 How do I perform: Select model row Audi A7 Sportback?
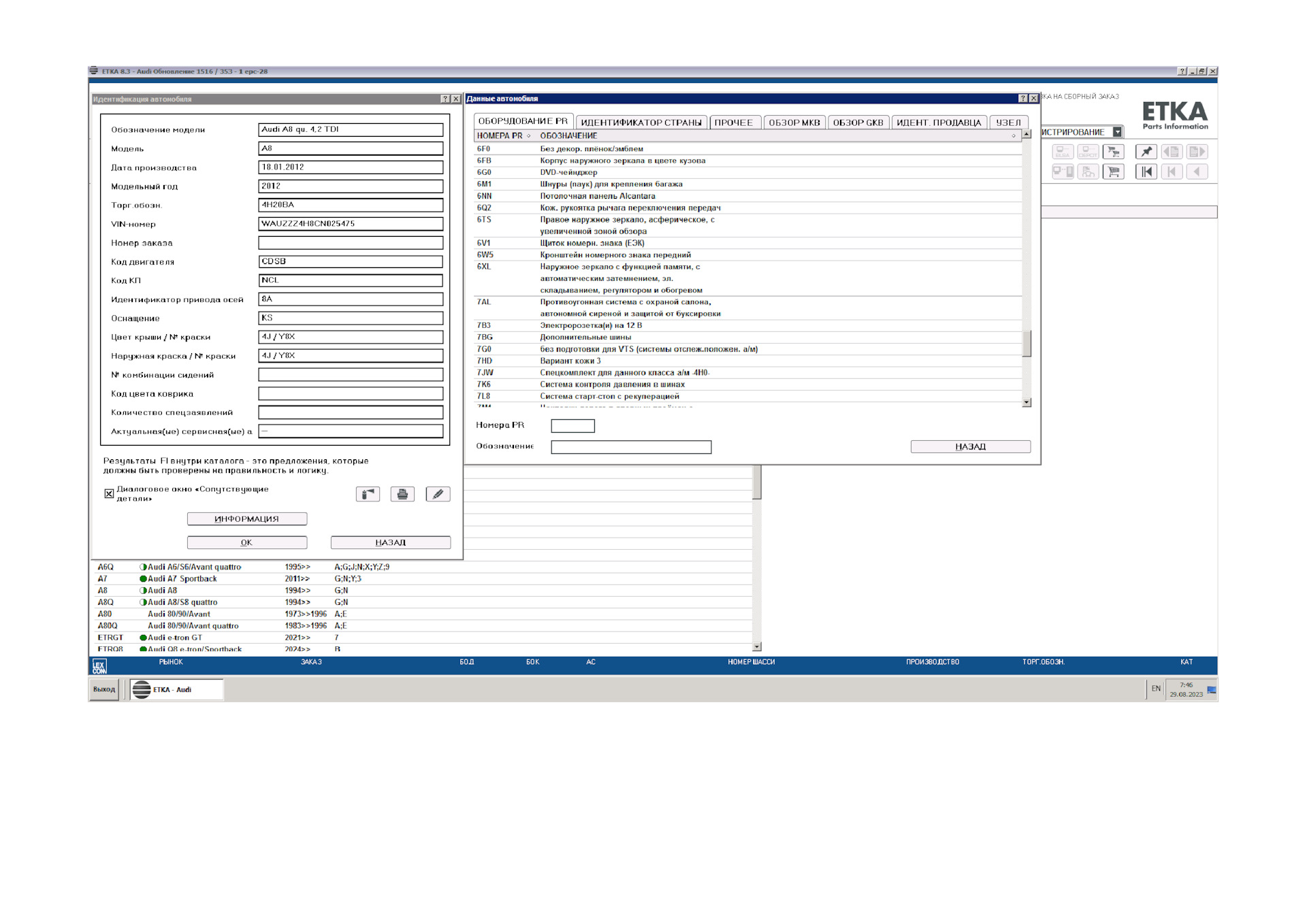pyautogui.click(x=422, y=579)
